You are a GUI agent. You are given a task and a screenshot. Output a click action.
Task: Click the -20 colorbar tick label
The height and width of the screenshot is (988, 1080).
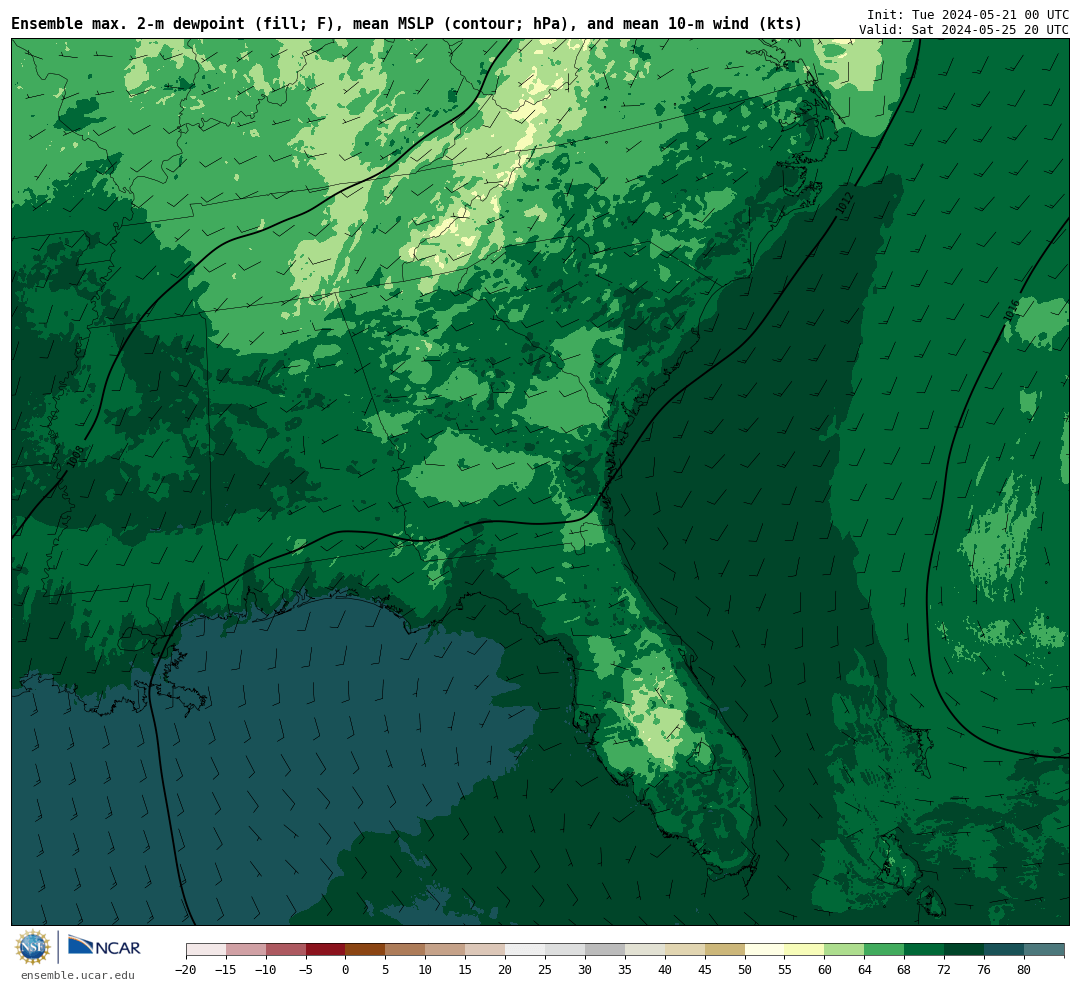click(x=185, y=969)
